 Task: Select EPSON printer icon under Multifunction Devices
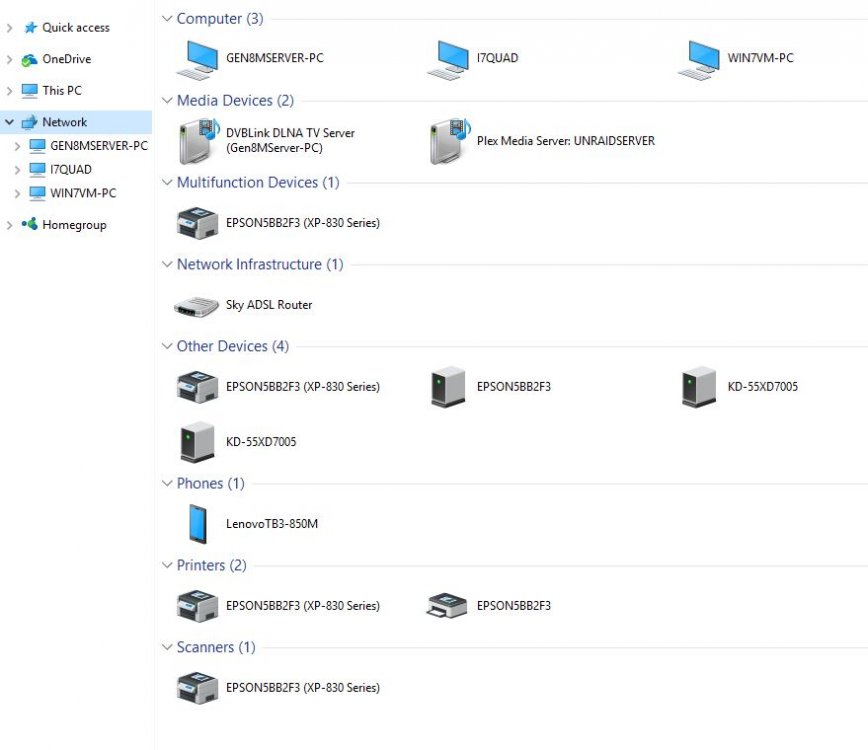tap(197, 223)
